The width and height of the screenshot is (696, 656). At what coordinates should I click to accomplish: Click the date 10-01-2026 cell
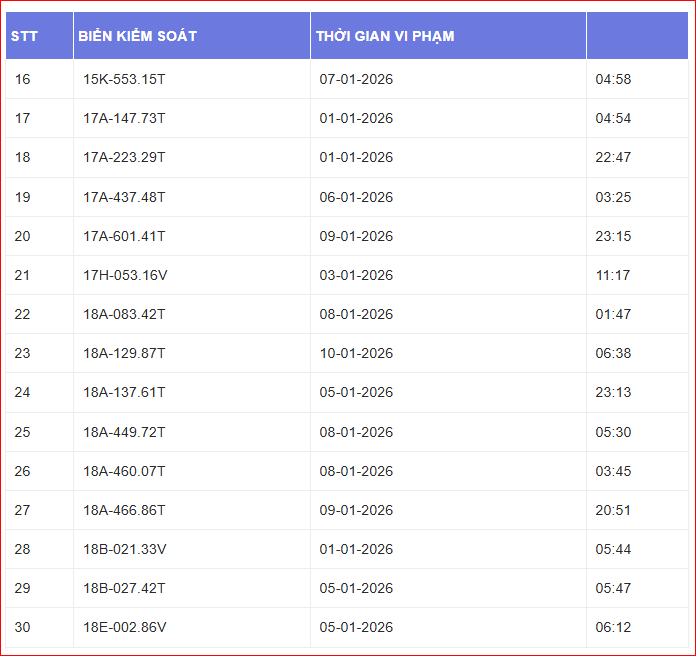[356, 353]
